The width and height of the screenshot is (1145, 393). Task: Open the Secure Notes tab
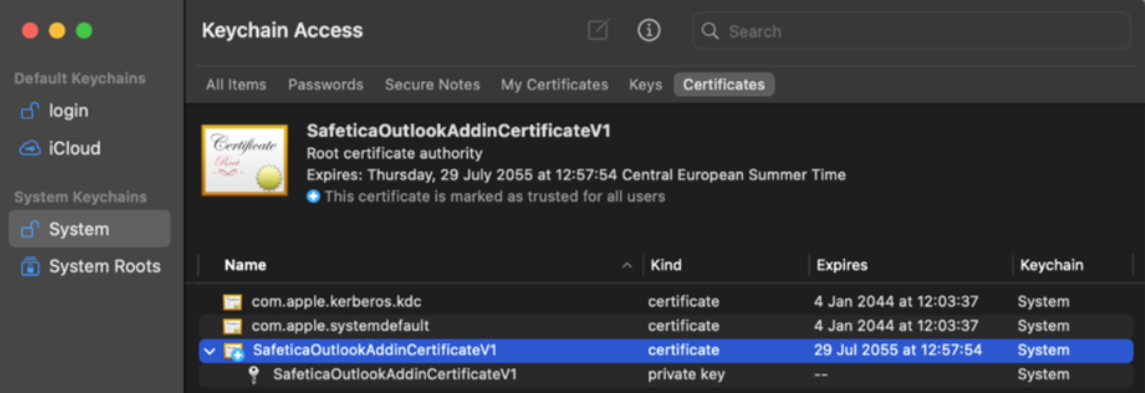tap(432, 85)
